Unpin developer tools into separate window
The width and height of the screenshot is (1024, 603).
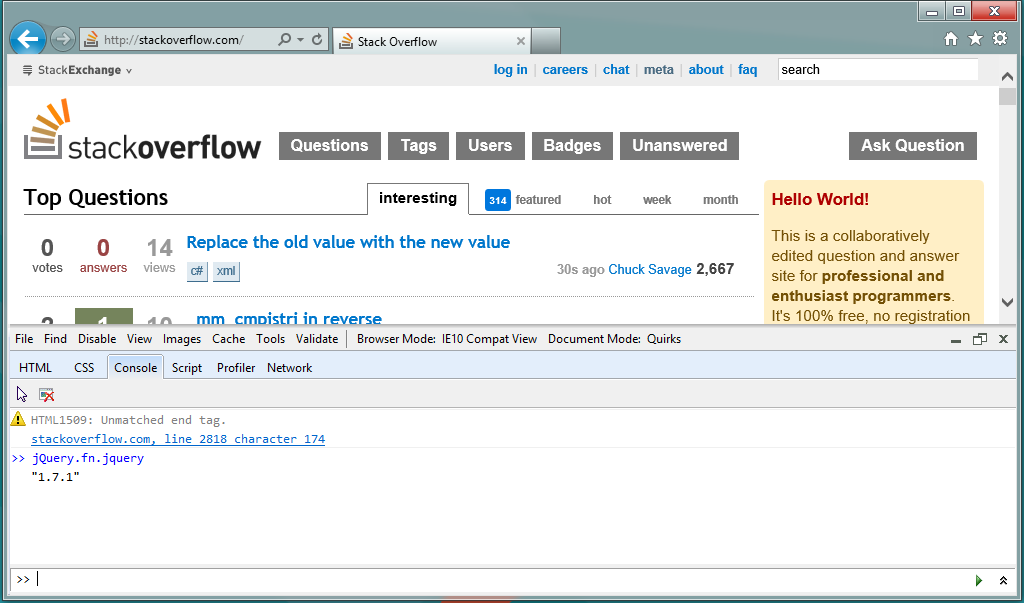point(980,339)
